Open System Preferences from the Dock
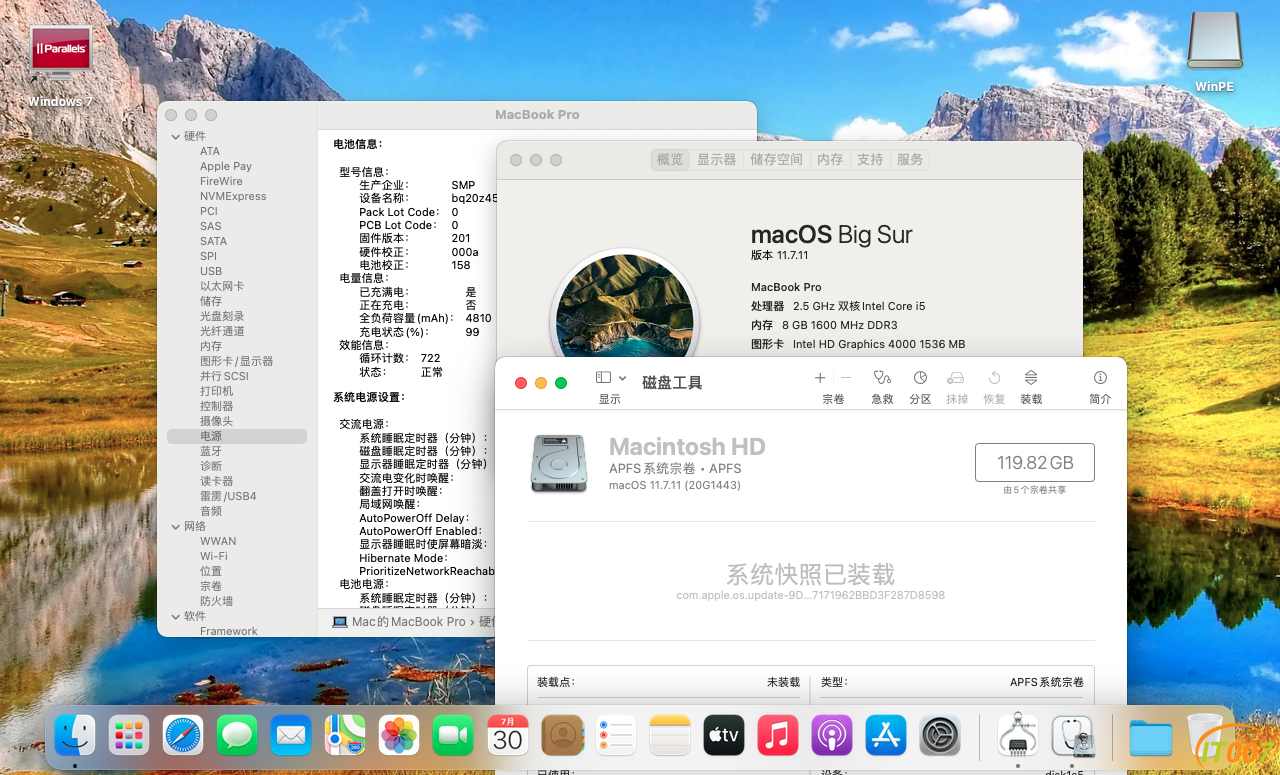 (940, 736)
